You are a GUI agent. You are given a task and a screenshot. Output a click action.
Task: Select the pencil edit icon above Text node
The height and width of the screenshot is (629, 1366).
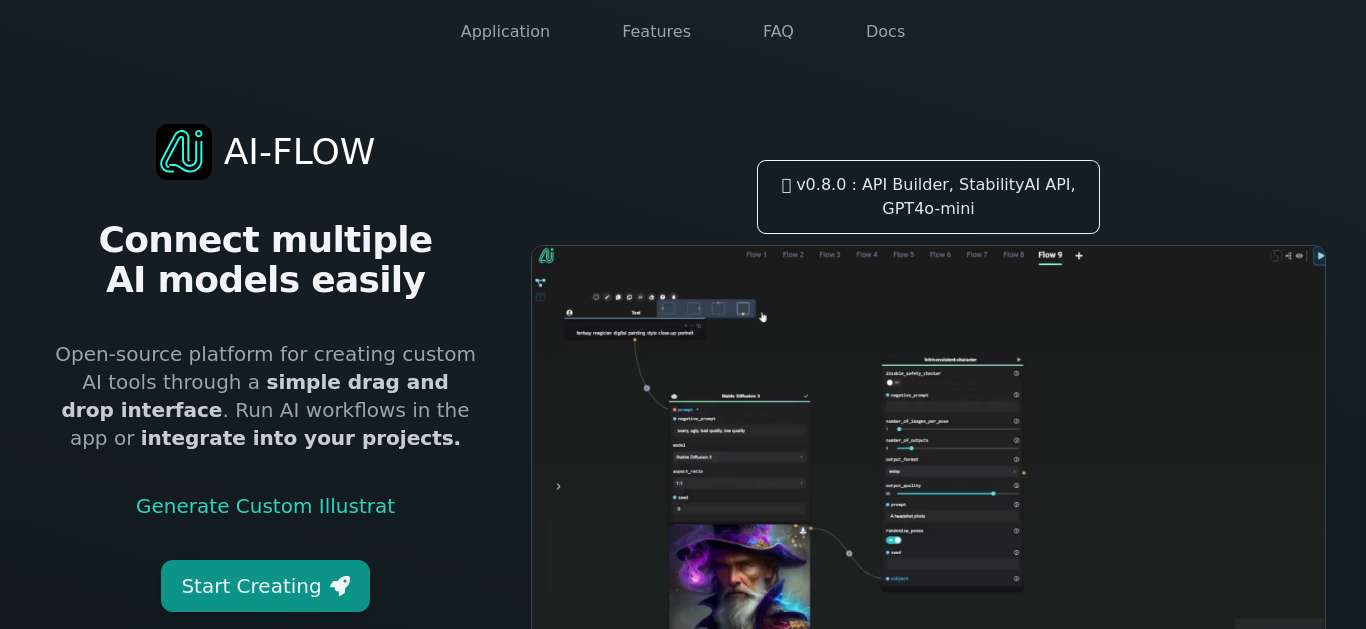tap(607, 297)
